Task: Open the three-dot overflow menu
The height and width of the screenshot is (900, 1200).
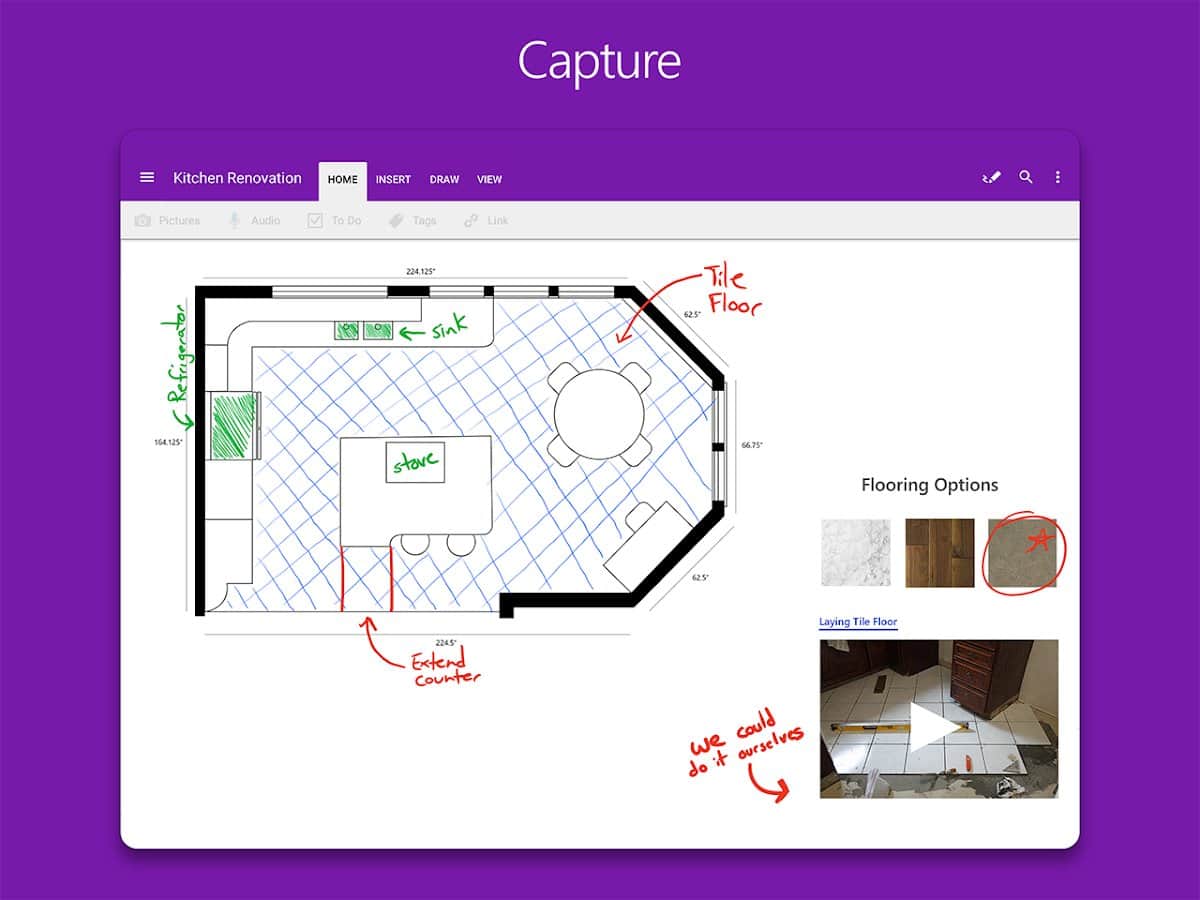Action: (1058, 178)
